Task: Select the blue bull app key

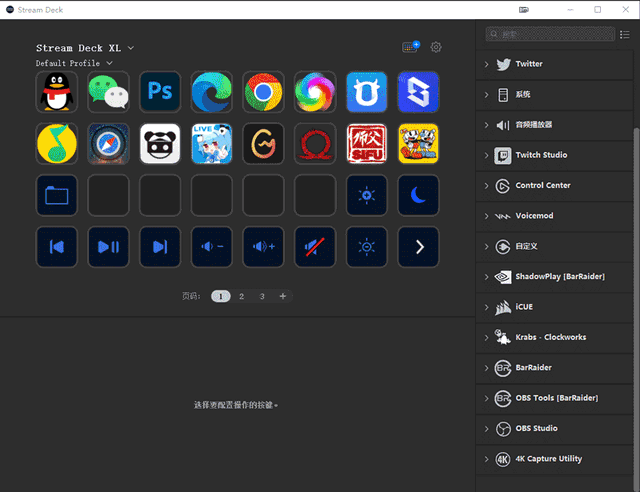Action: pos(367,92)
